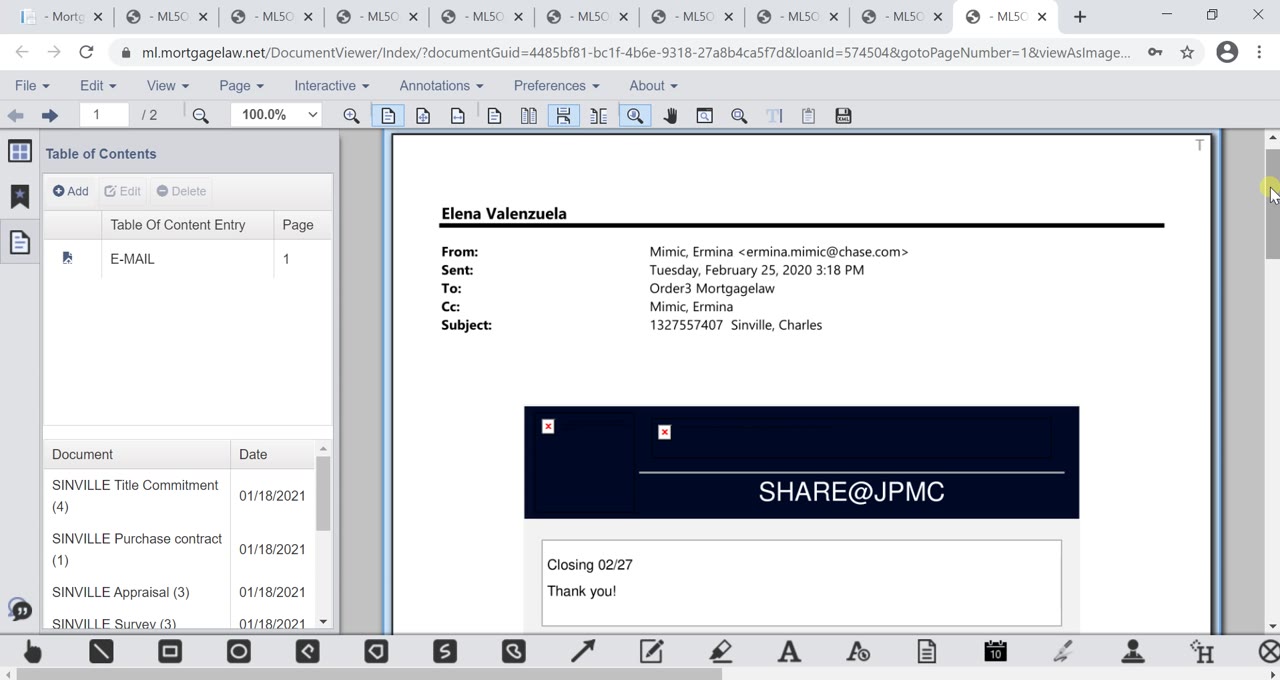Open the Preferences menu

tap(556, 86)
